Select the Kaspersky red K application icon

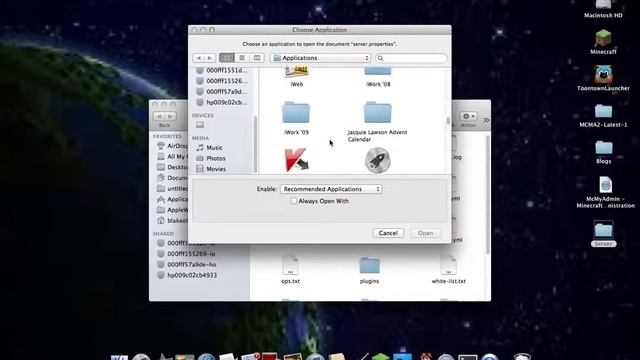(x=297, y=160)
